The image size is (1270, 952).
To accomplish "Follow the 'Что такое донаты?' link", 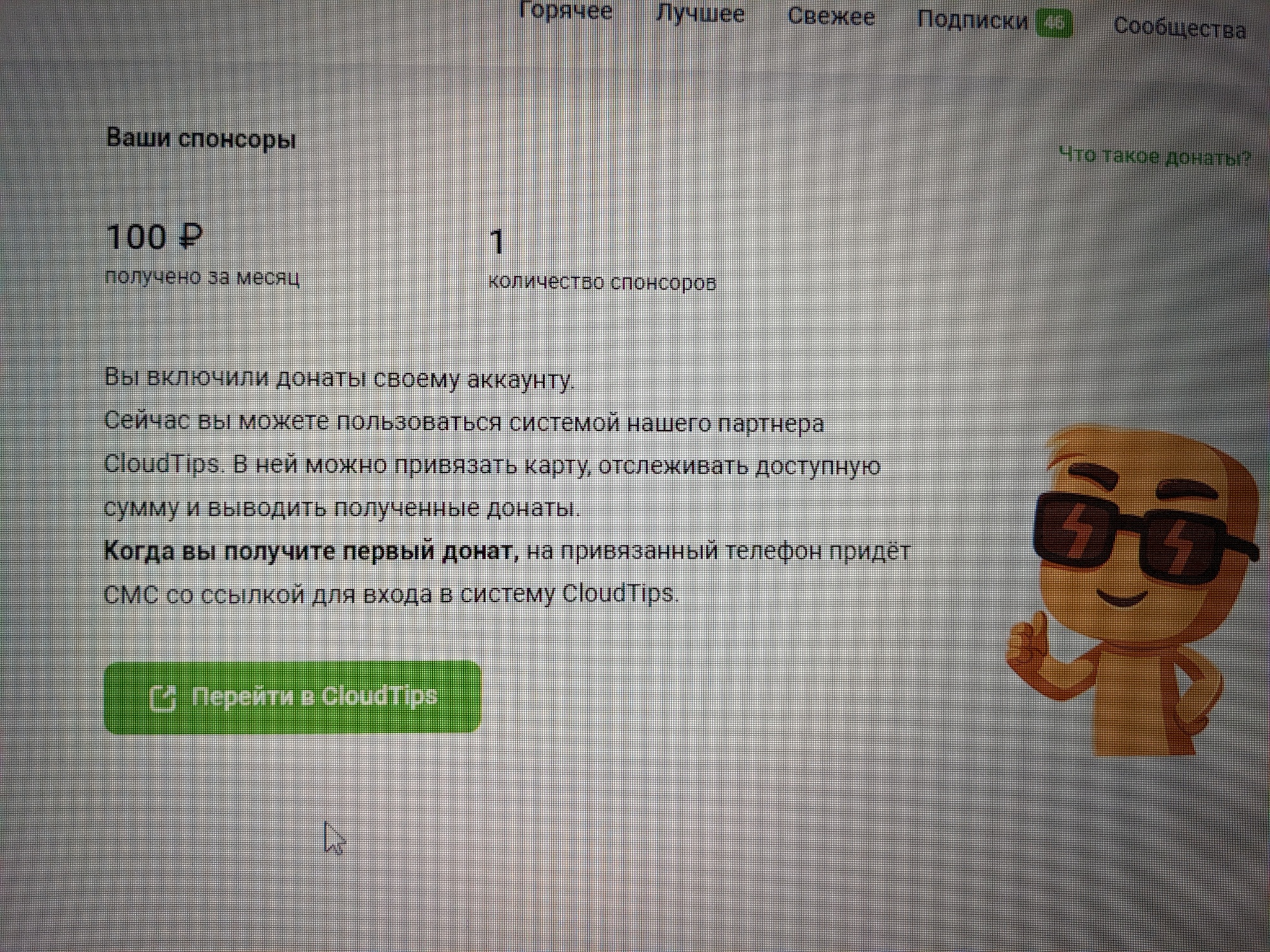I will tap(1155, 157).
